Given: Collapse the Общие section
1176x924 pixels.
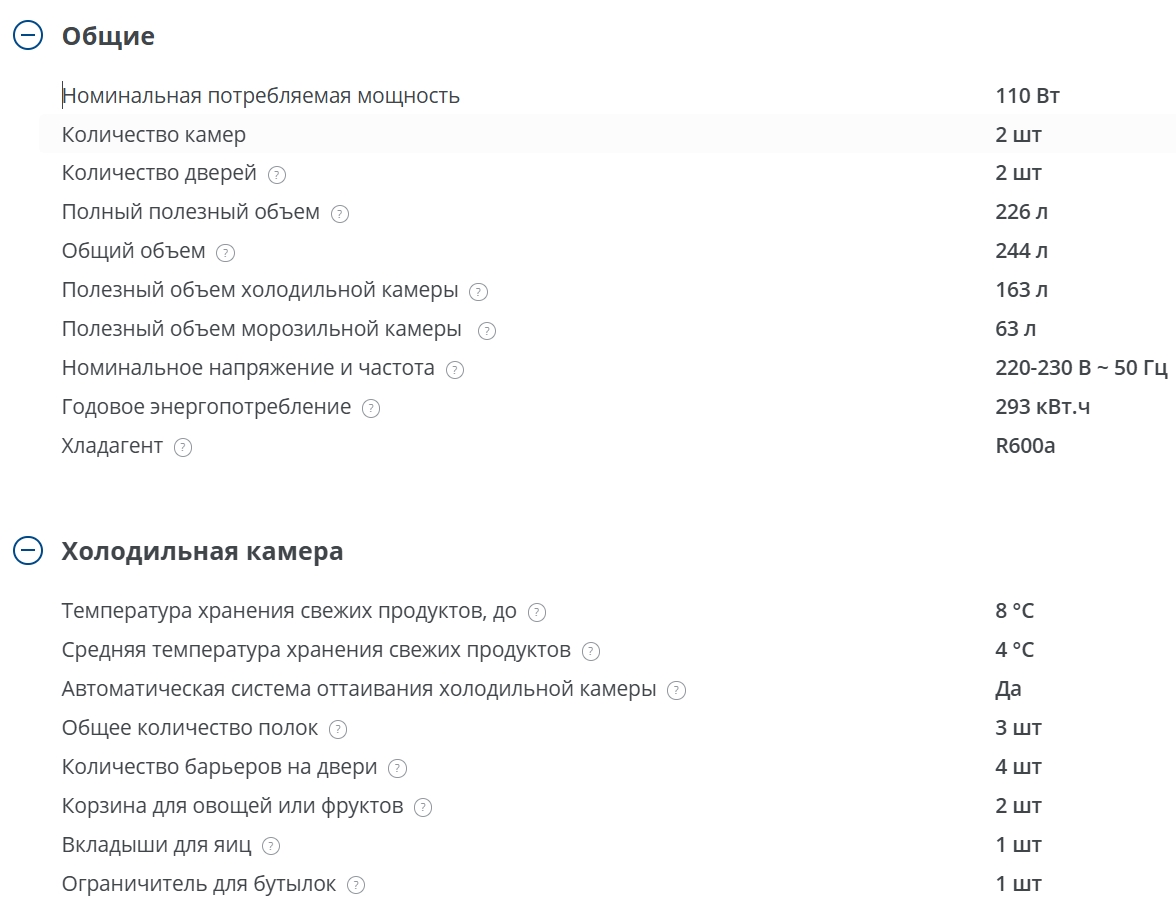Looking at the screenshot, I should pos(28,35).
